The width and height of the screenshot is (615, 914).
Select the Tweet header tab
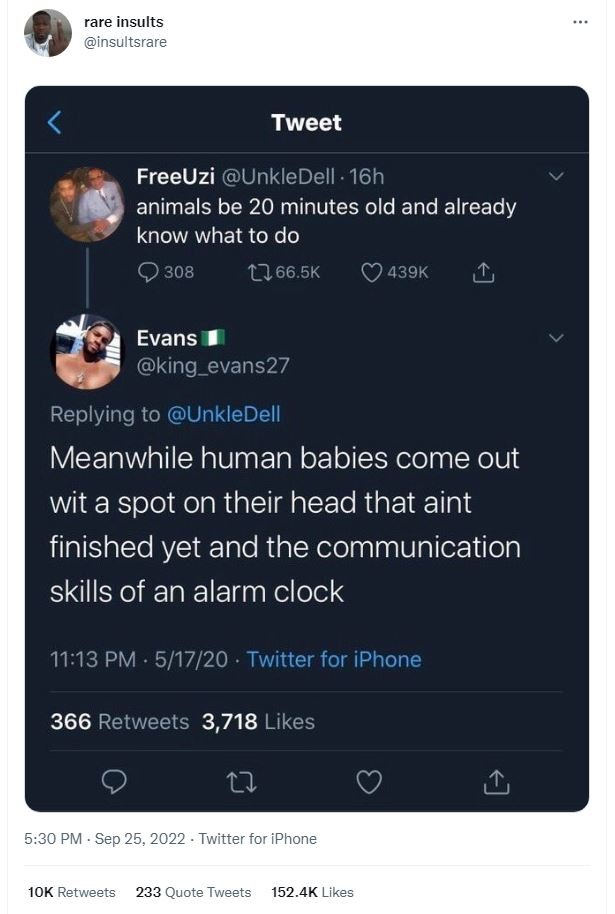[x=307, y=124]
